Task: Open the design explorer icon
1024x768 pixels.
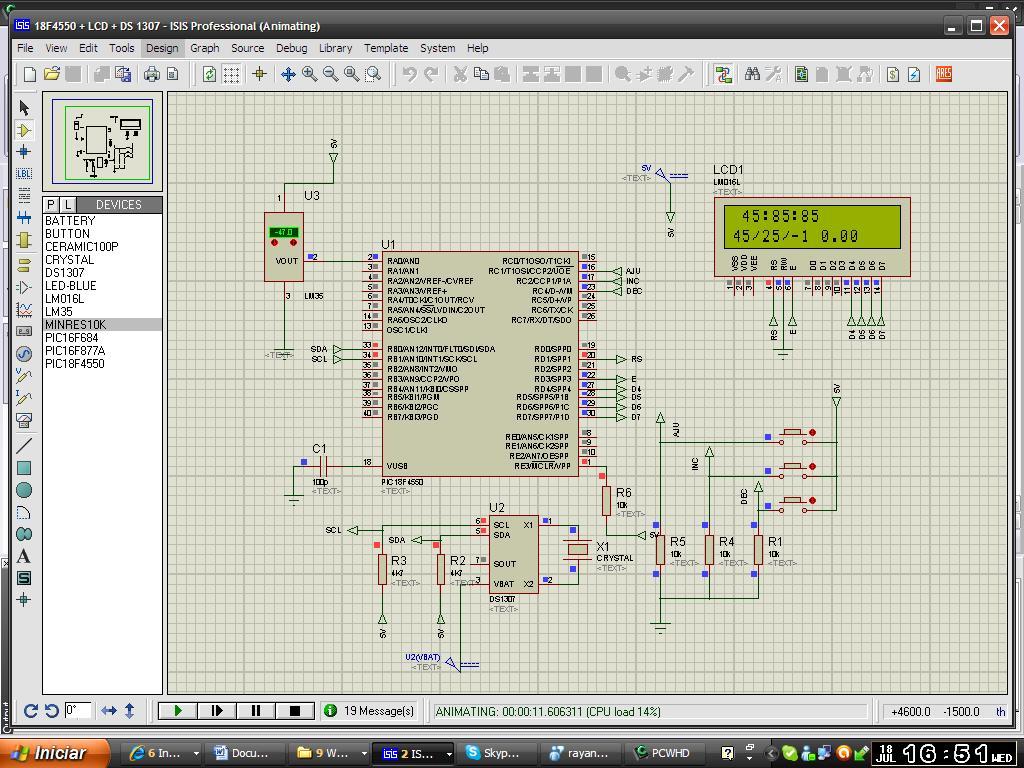Action: (x=801, y=74)
